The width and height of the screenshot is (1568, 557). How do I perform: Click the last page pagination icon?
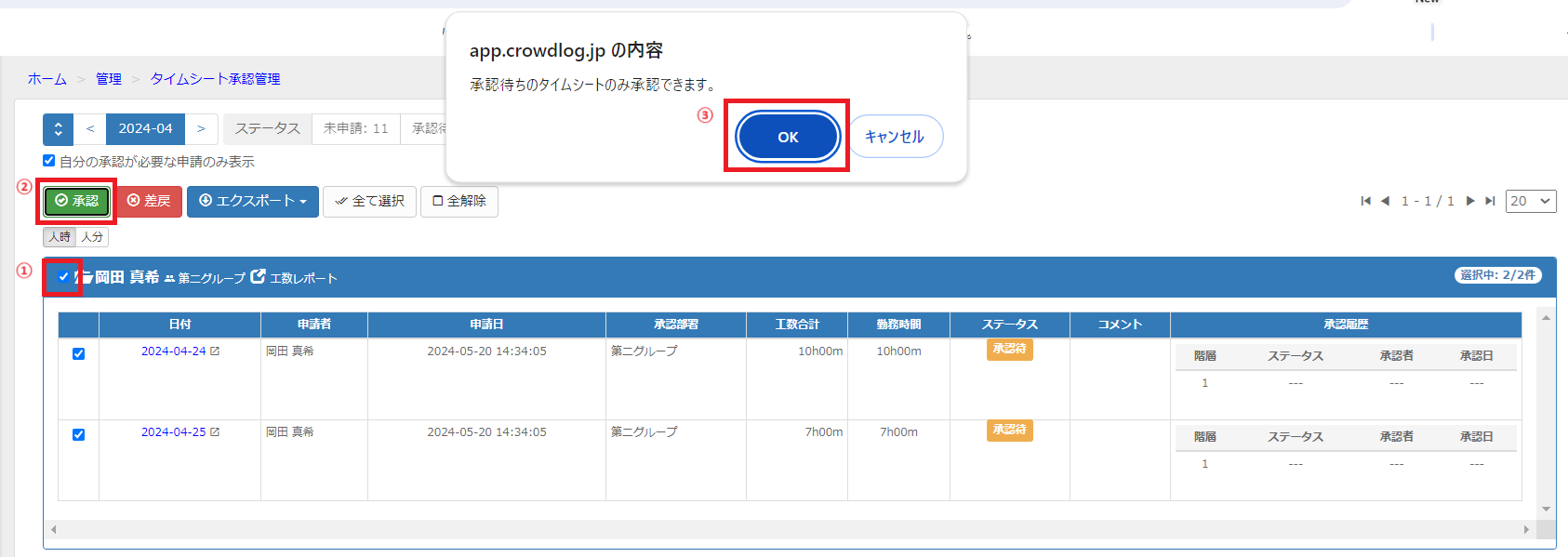point(1490,201)
